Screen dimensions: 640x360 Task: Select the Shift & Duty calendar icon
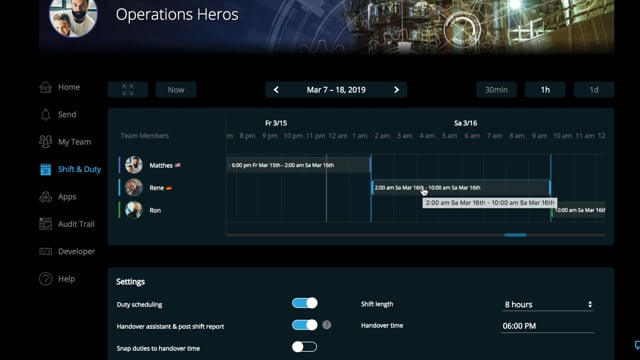coord(46,169)
